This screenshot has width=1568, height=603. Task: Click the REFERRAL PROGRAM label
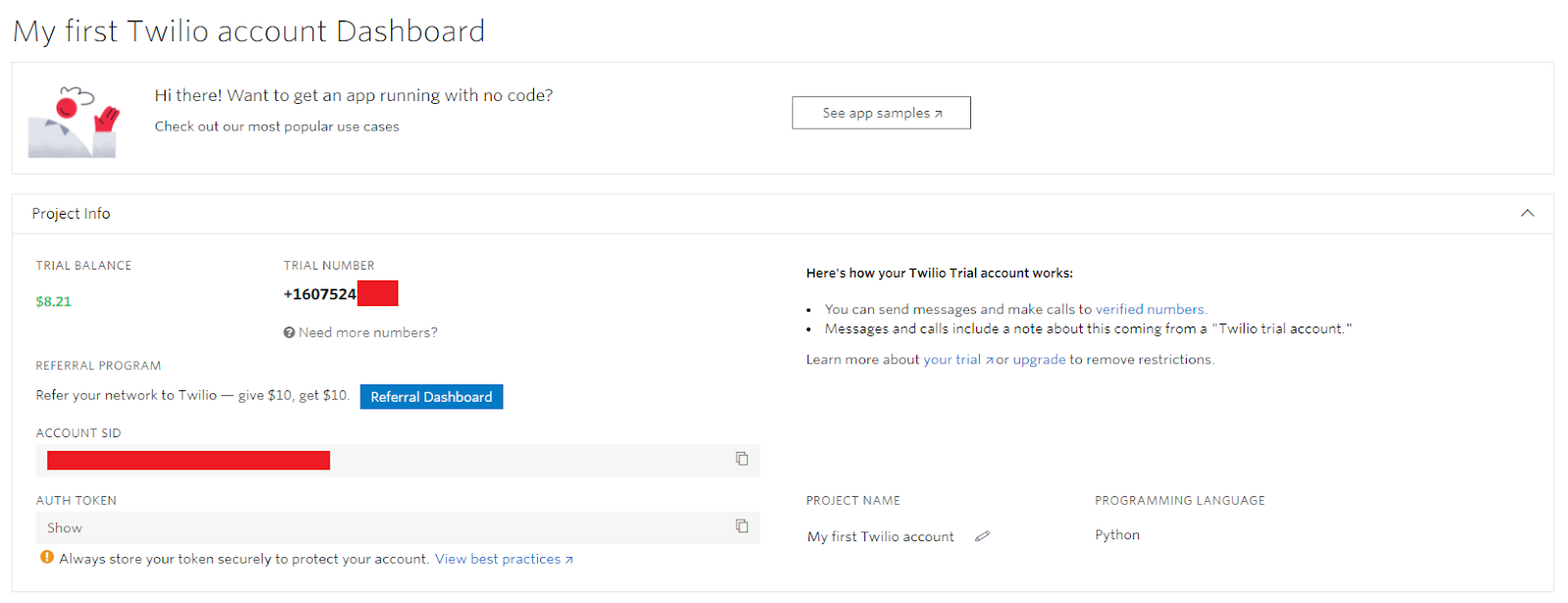point(98,366)
